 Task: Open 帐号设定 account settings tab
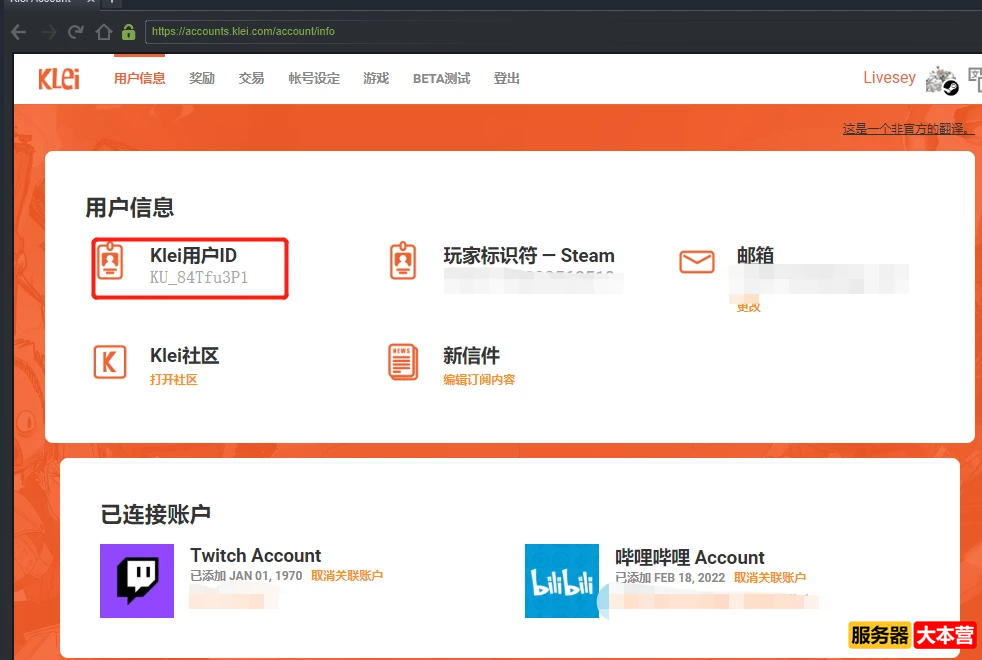point(314,79)
